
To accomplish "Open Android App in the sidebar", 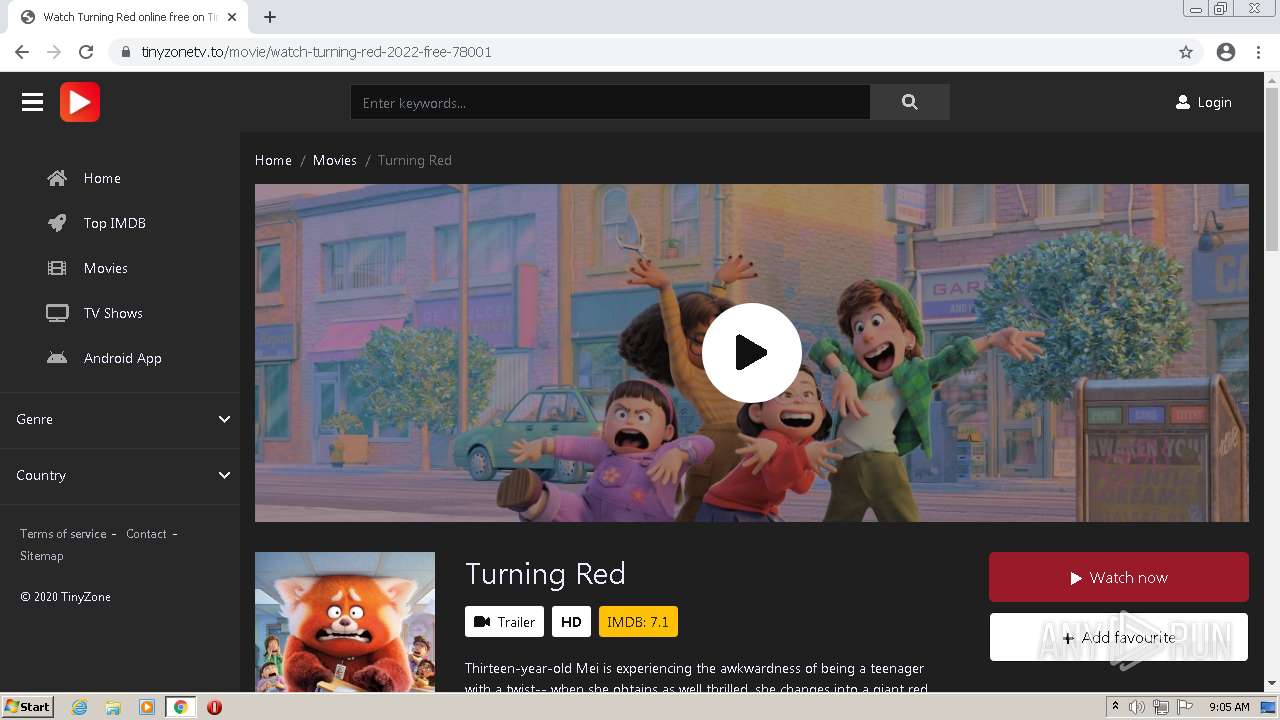I will (123, 358).
